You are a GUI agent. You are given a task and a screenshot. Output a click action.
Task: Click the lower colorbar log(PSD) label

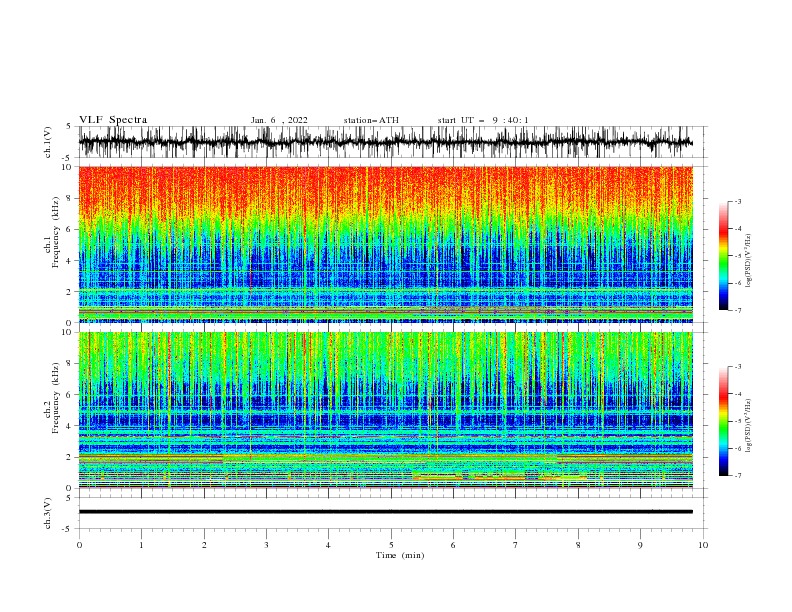tap(749, 426)
